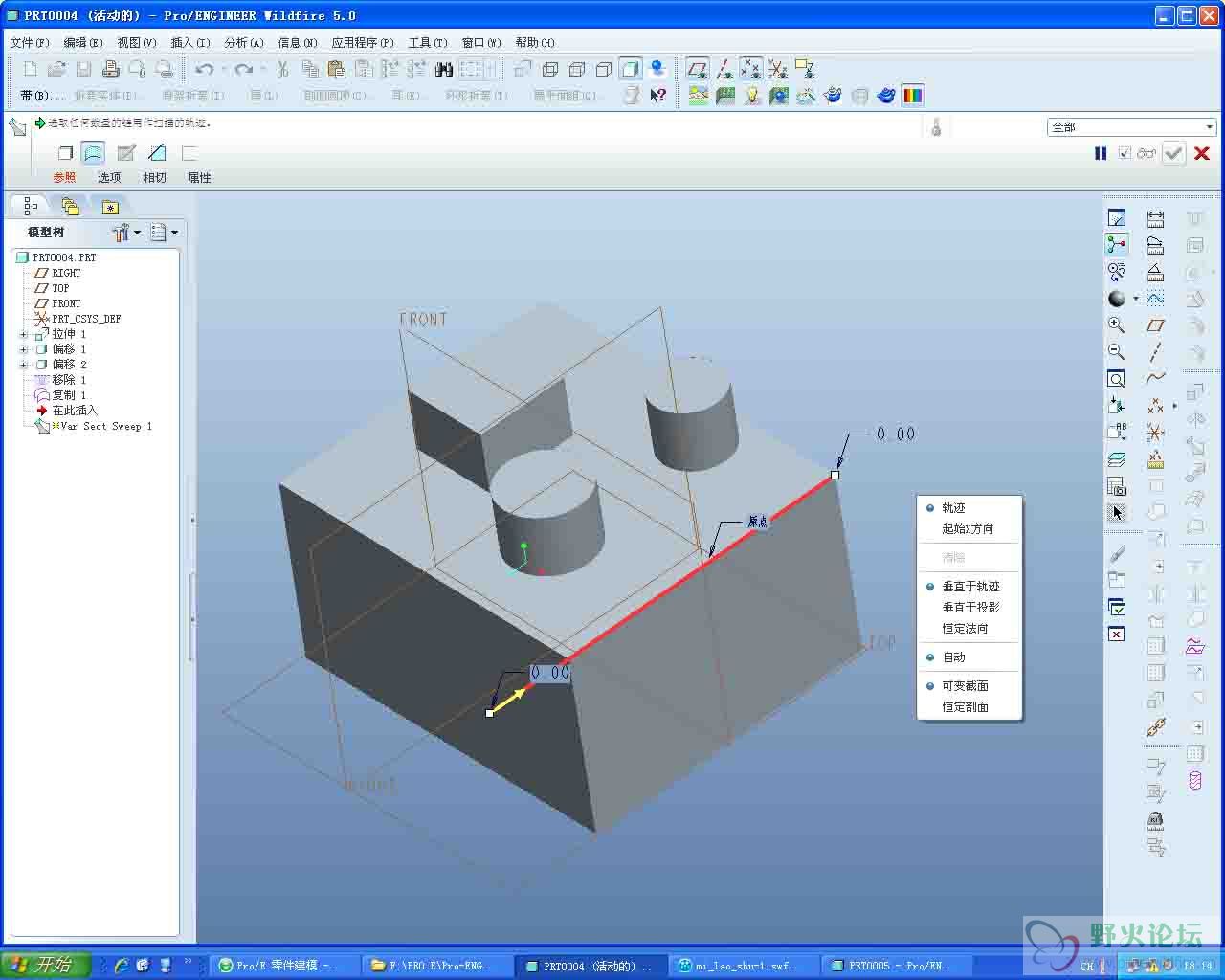Screen dimensions: 1225x980
Task: Choose 起始X方向 in context menu
Action: [969, 529]
